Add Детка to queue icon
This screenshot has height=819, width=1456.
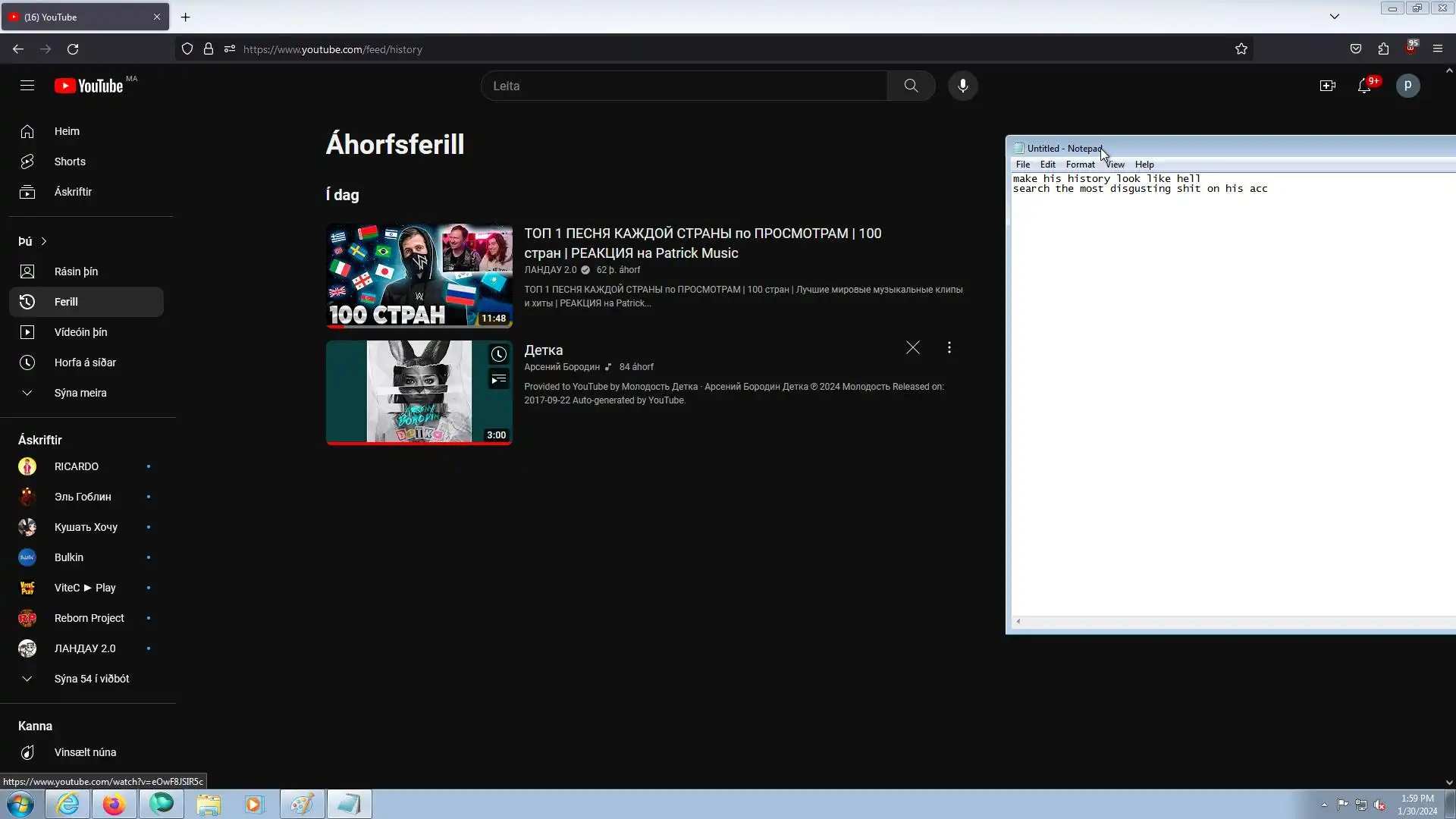point(498,379)
